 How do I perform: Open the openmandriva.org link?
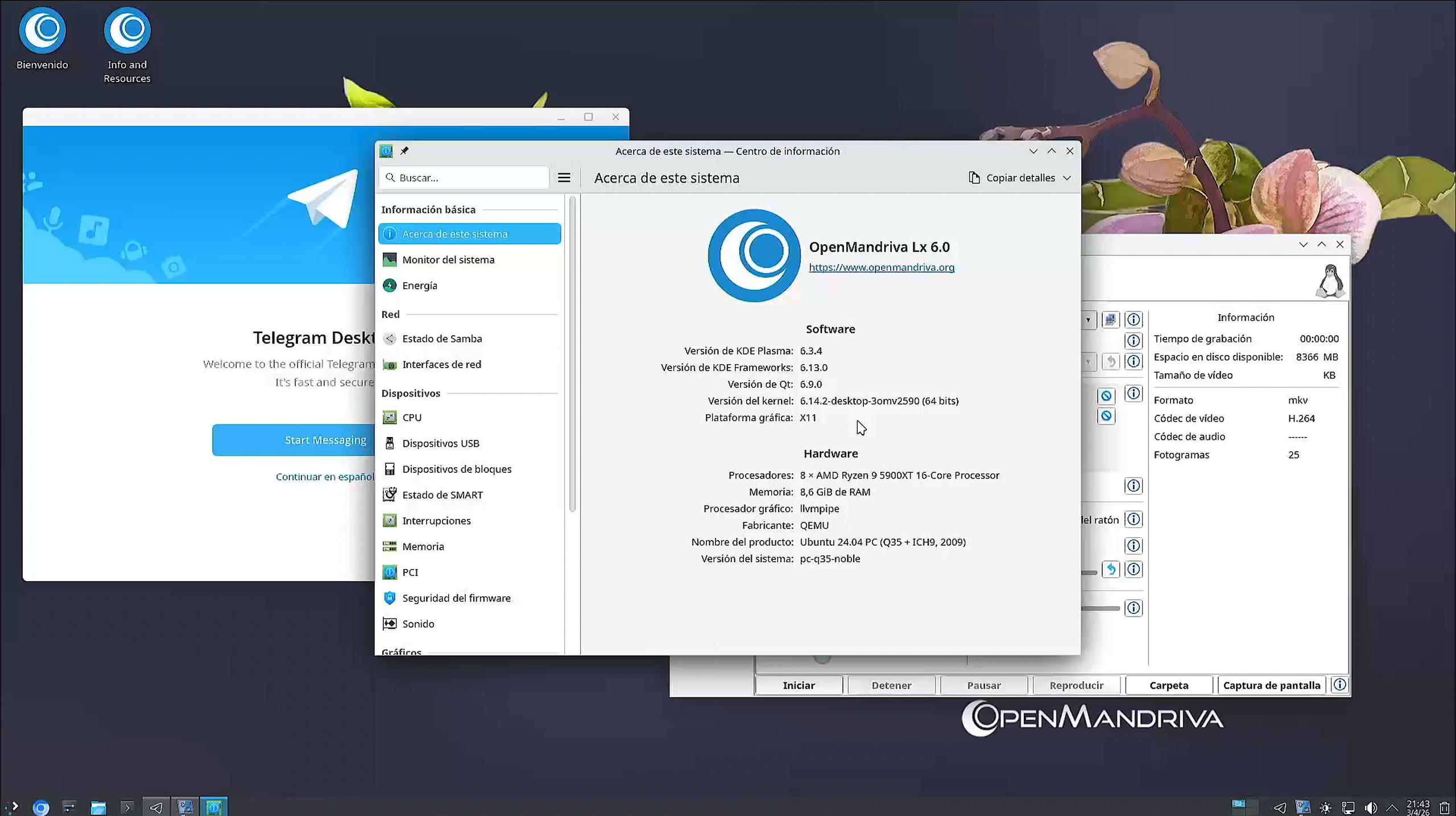[x=882, y=267]
